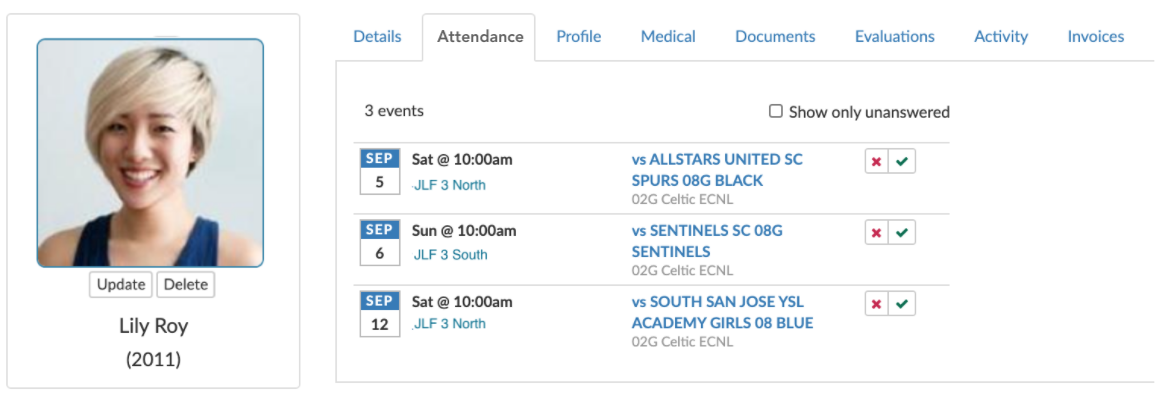Click the Delete photo button
Viewport: 1160px width, 398px height.
coord(186,285)
